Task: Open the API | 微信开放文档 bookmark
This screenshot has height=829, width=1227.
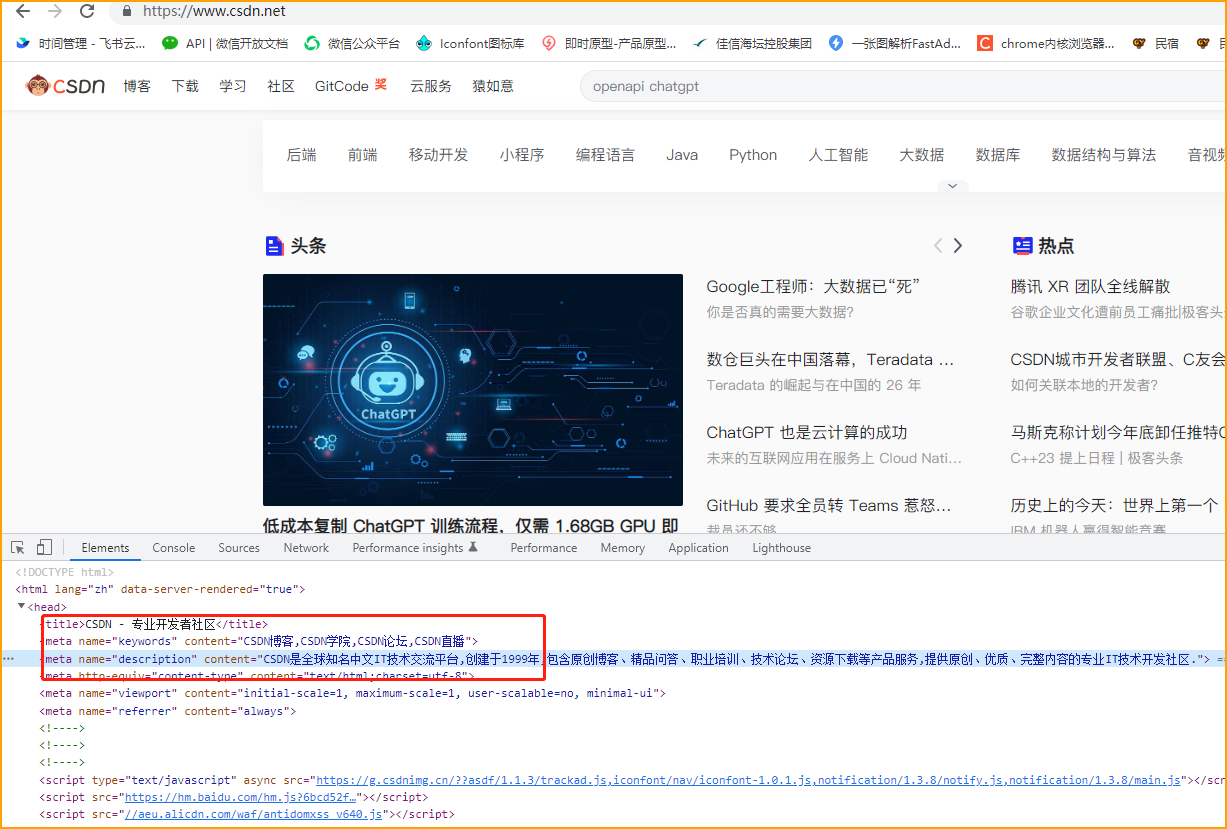Action: (225, 43)
